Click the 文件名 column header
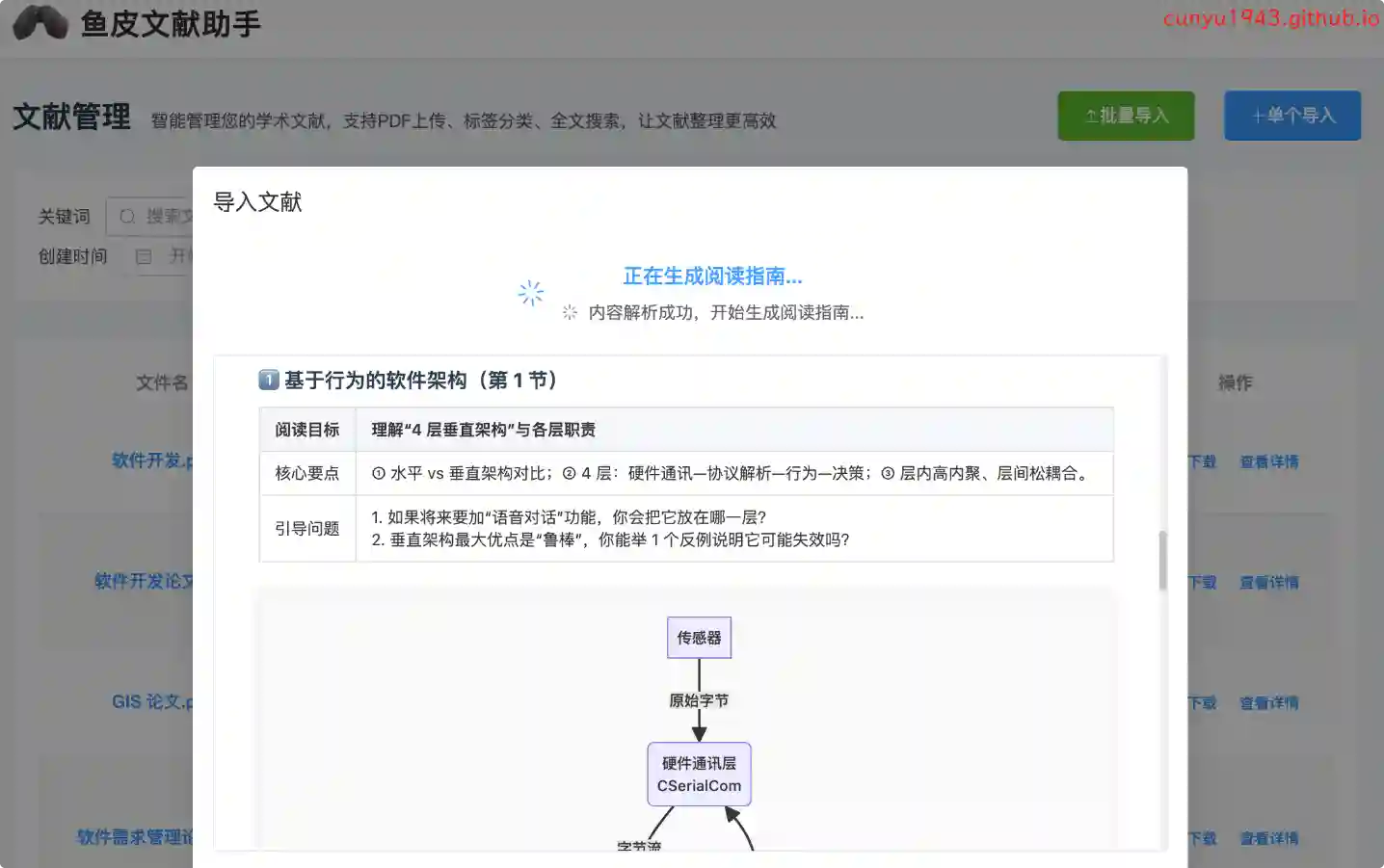 162,383
